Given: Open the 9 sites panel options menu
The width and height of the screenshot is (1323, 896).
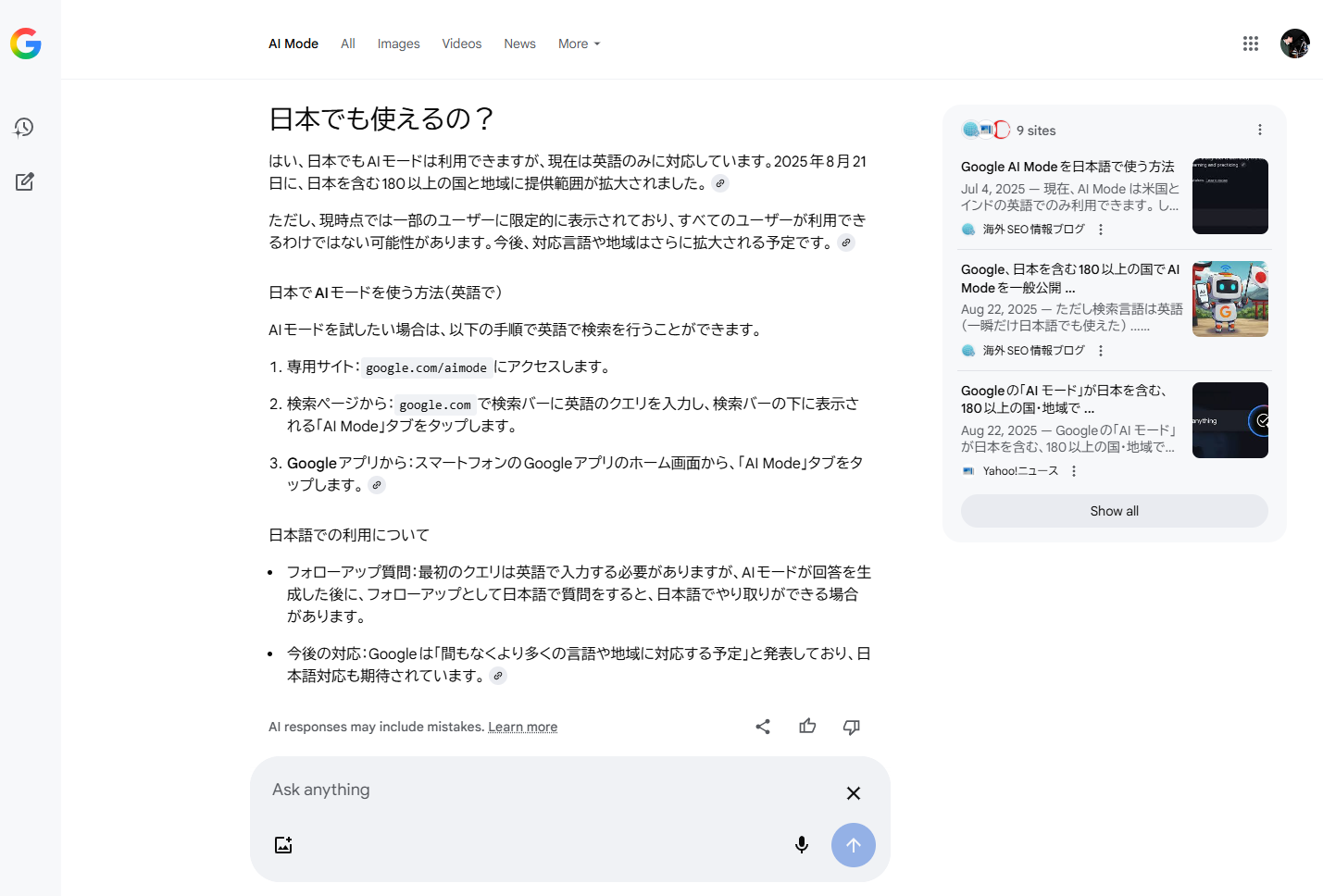Looking at the screenshot, I should click(1260, 130).
